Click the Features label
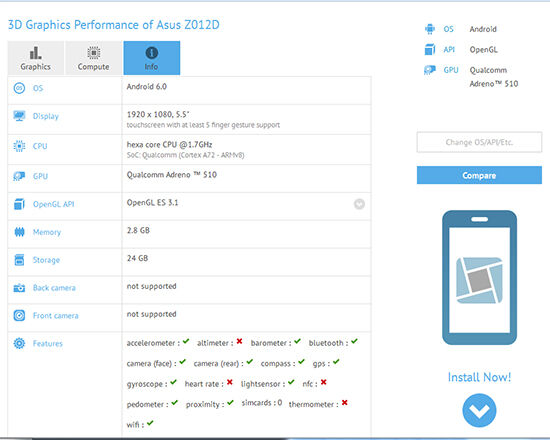The width and height of the screenshot is (550, 440). (48, 344)
